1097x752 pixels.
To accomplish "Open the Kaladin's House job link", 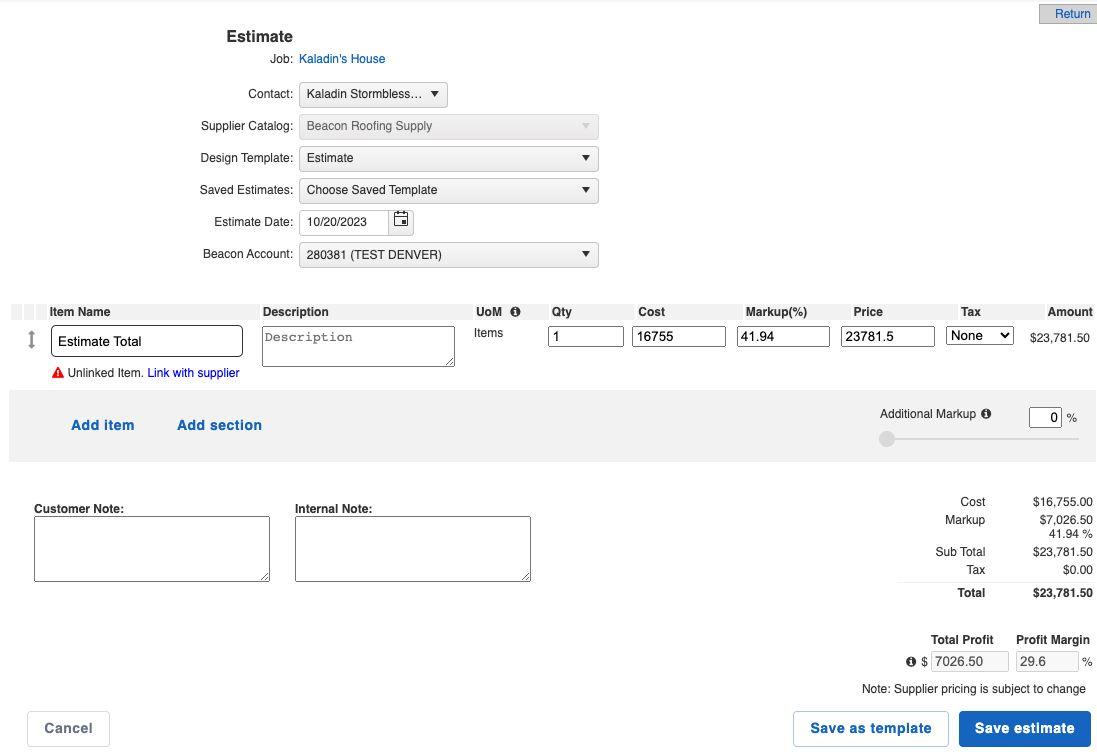I will coord(342,59).
